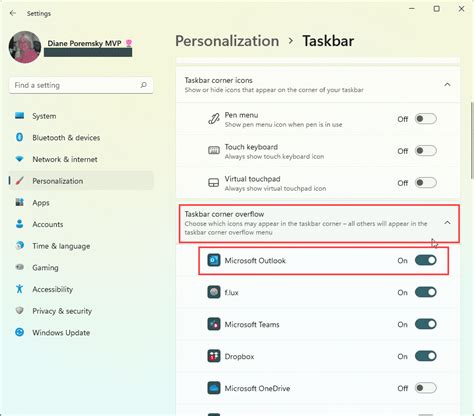Click the Microsoft Outlook app icon
Image resolution: width=474 pixels, height=416 pixels.
click(214, 260)
